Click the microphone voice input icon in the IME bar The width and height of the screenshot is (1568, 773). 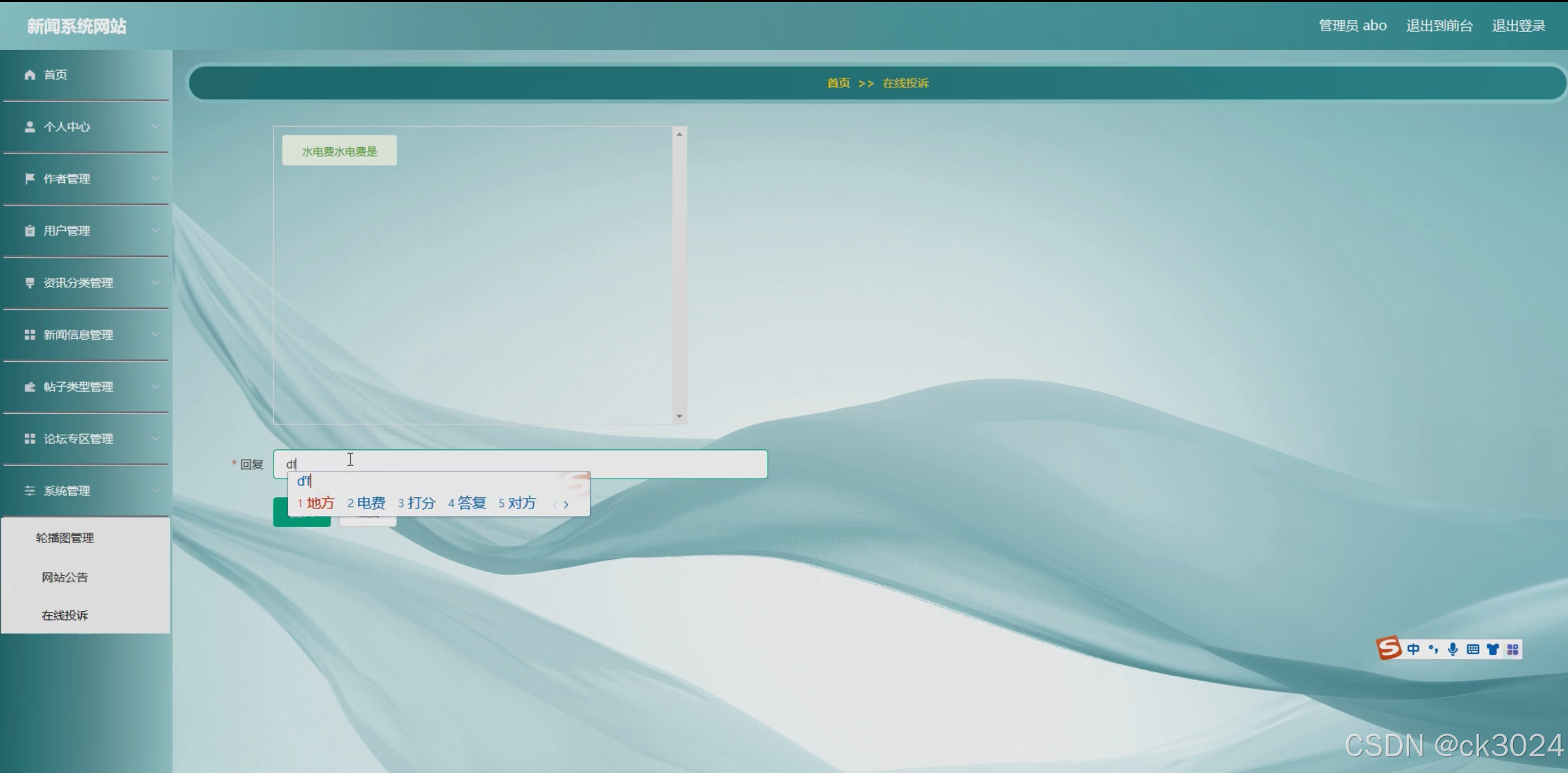[x=1453, y=649]
